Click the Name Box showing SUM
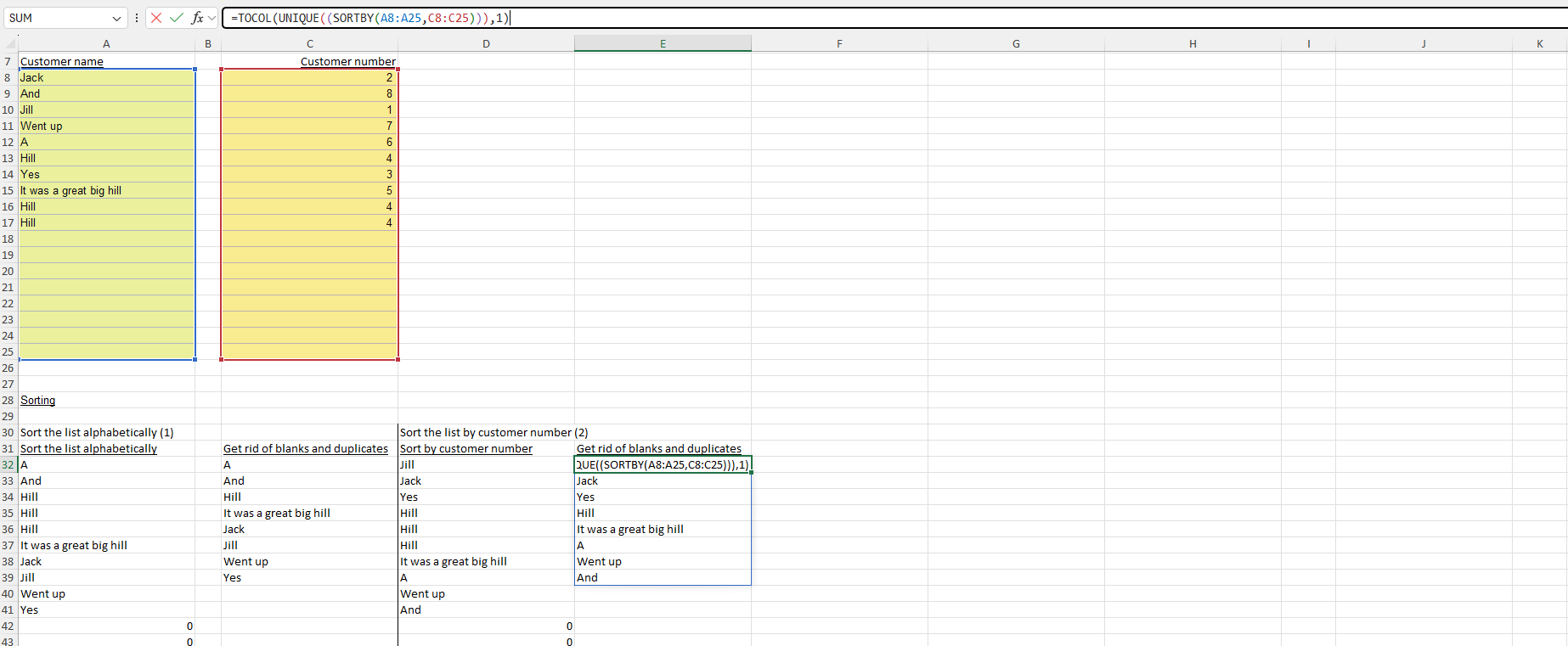This screenshot has width=1568, height=646. pos(58,18)
